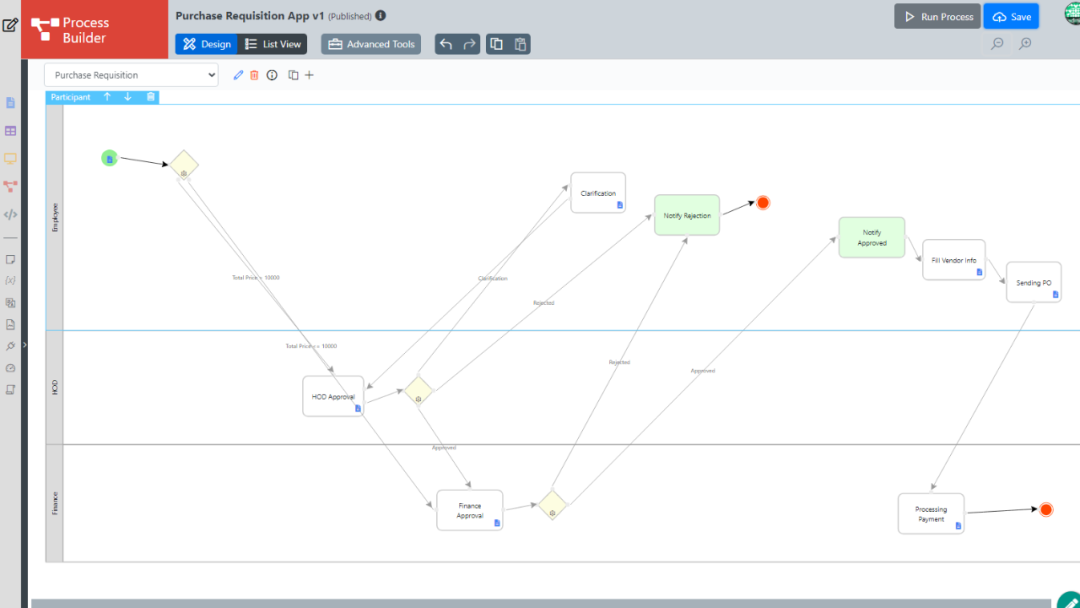
Task: Open the process builder sidebar icon
Action: [10, 187]
